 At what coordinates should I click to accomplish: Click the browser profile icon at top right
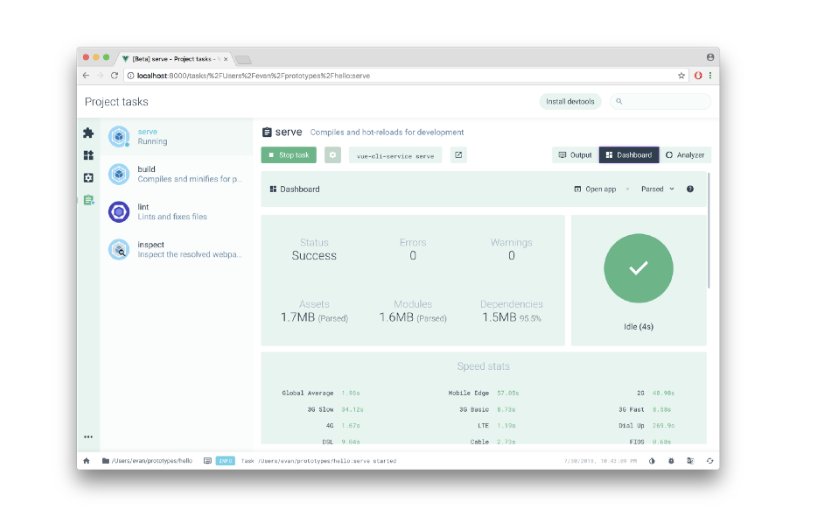(710, 57)
